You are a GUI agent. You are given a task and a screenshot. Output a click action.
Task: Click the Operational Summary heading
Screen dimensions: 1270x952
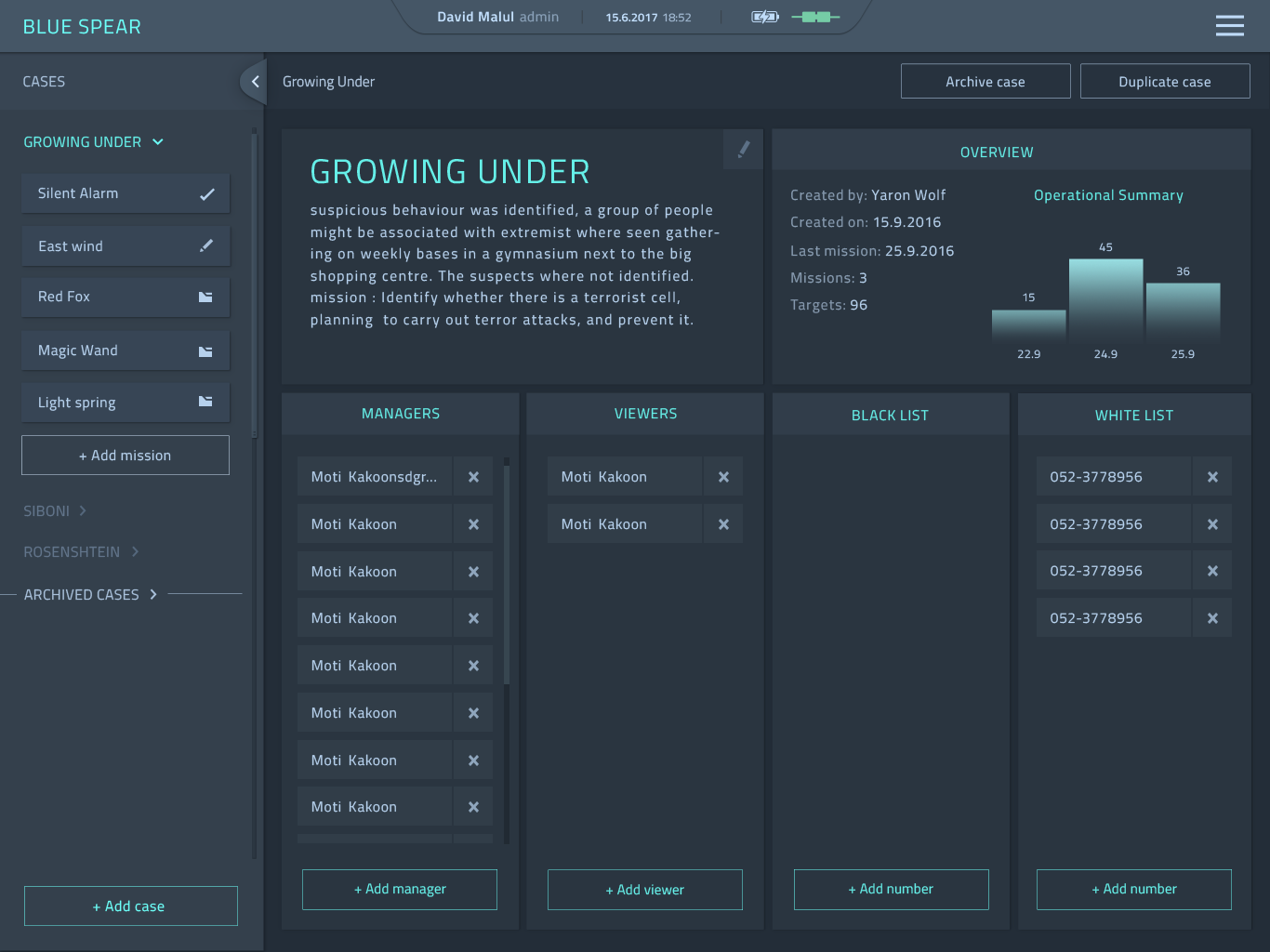click(x=1108, y=195)
